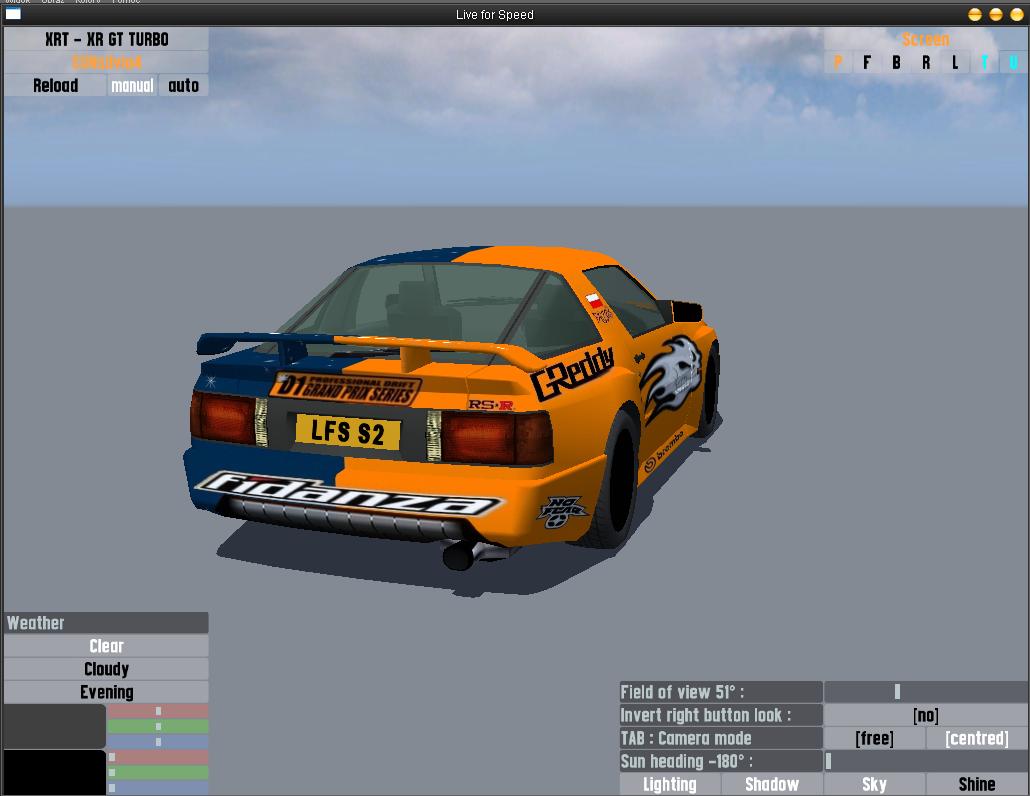Open the Shadow tab
The height and width of the screenshot is (796, 1030).
(772, 784)
